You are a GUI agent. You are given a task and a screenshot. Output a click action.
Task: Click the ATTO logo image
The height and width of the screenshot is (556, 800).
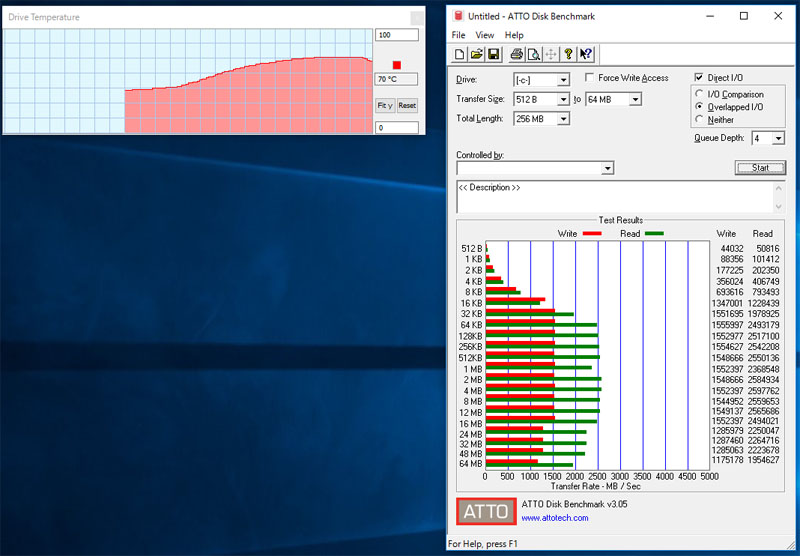(x=486, y=511)
